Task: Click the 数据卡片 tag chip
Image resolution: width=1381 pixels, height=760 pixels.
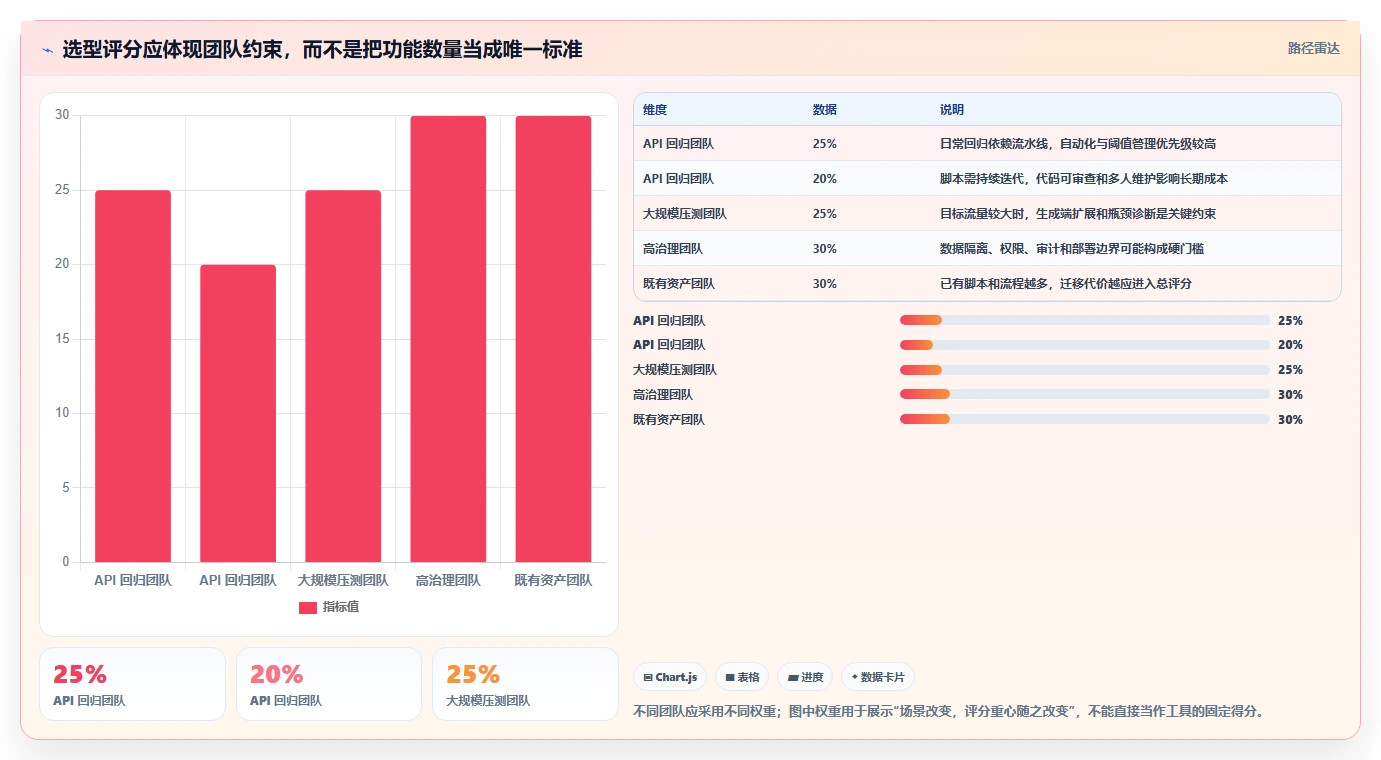Action: point(878,677)
